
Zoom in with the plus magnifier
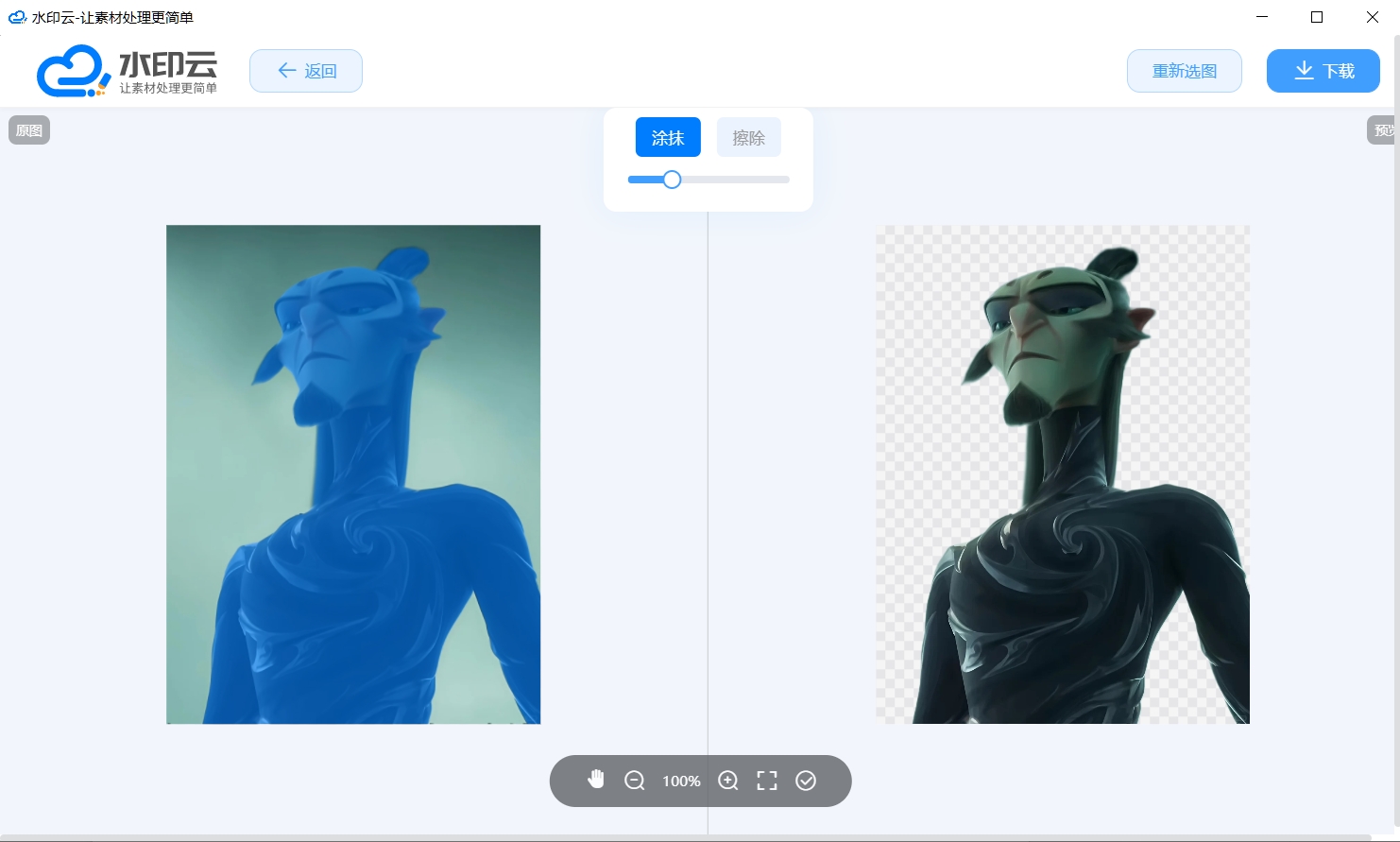728,781
